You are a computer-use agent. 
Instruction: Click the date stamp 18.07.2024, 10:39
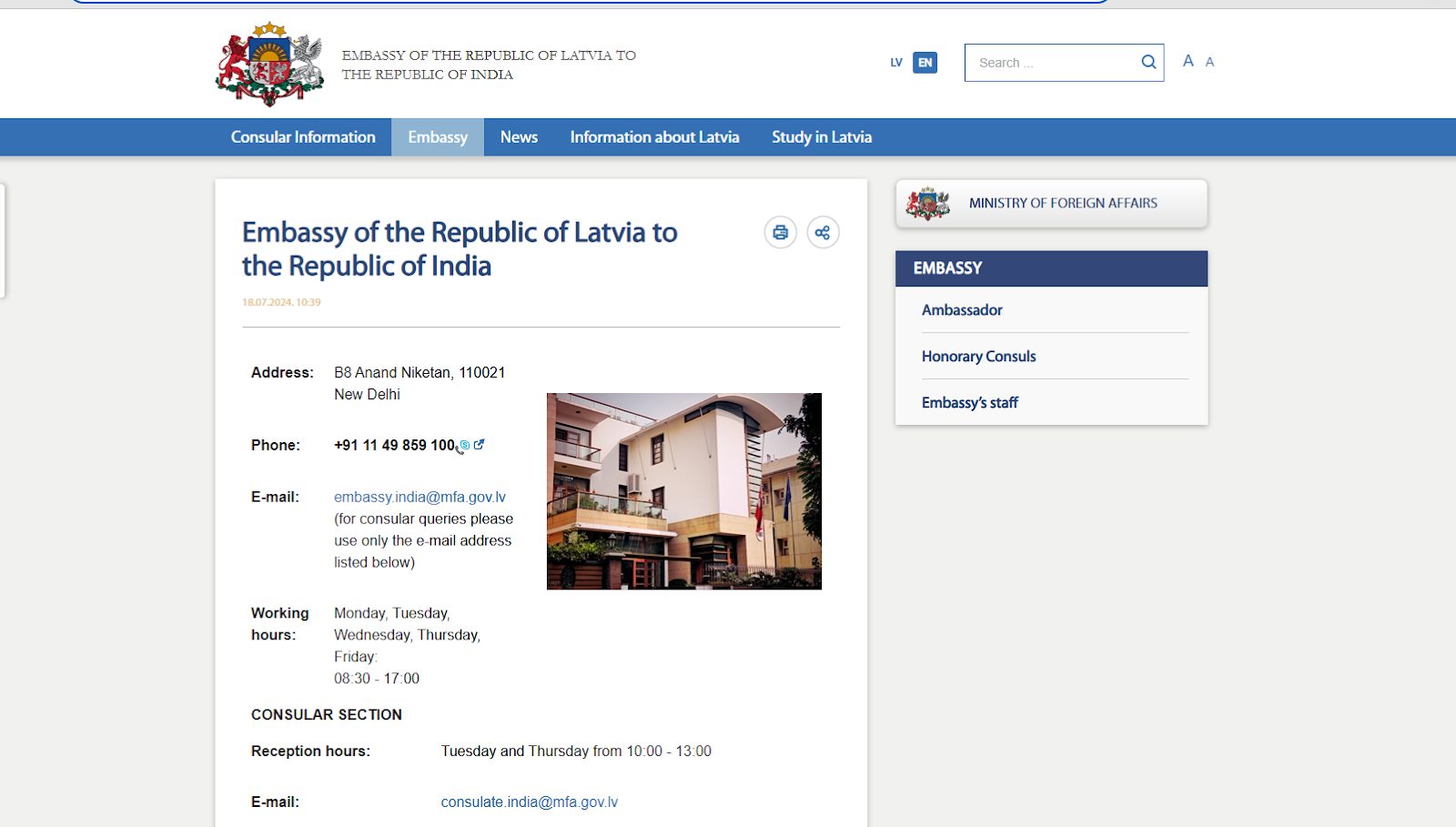click(281, 302)
